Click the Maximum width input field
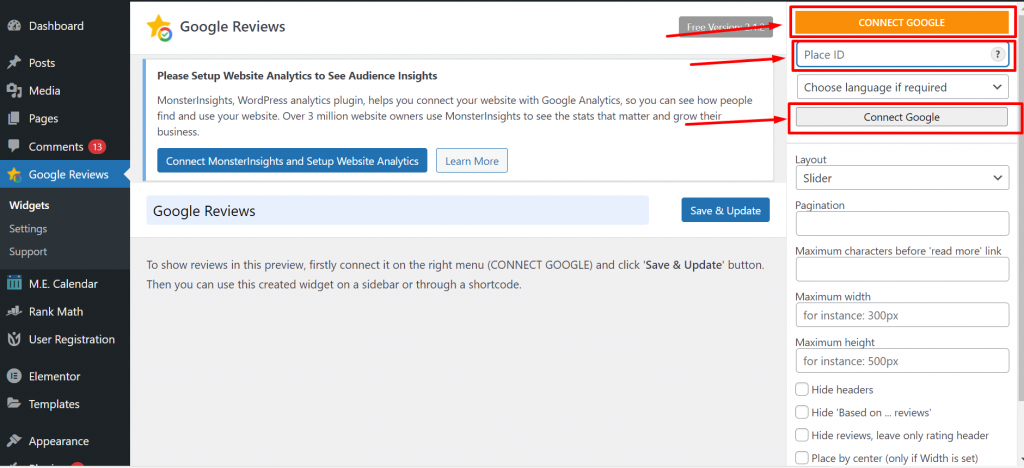1024x468 pixels. (903, 315)
